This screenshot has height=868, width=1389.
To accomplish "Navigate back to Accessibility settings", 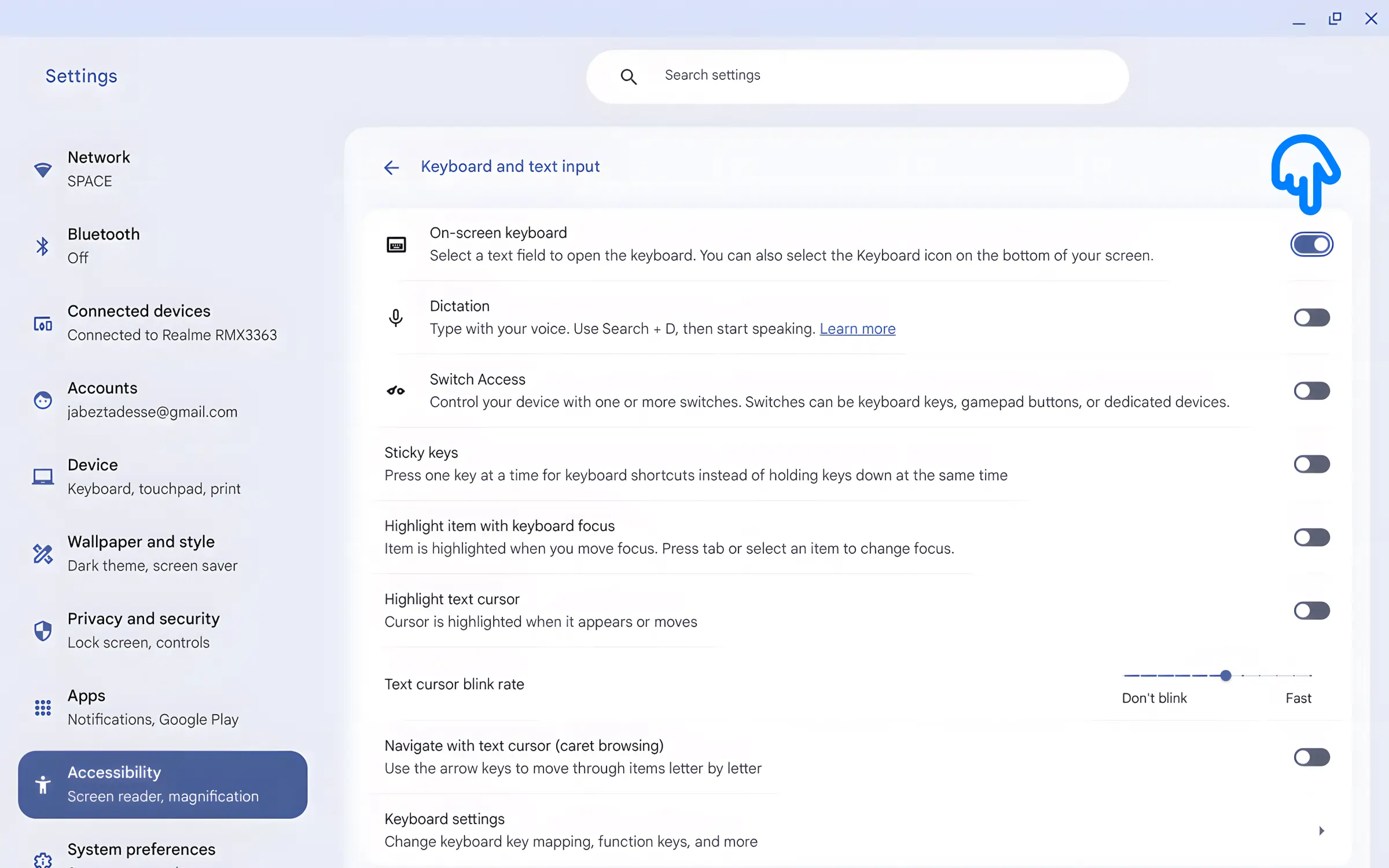I will 391,167.
